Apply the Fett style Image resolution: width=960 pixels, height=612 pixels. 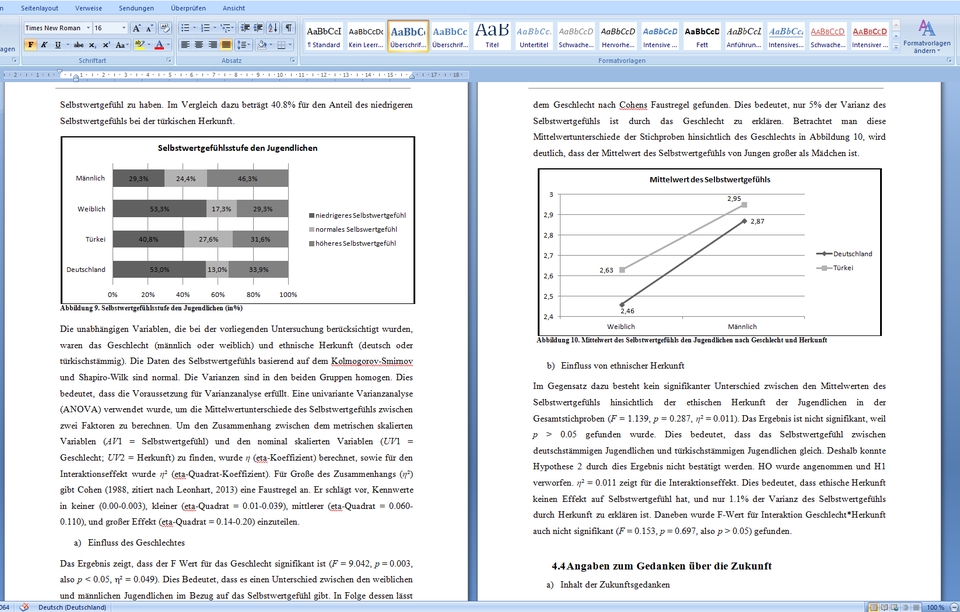pyautogui.click(x=702, y=36)
